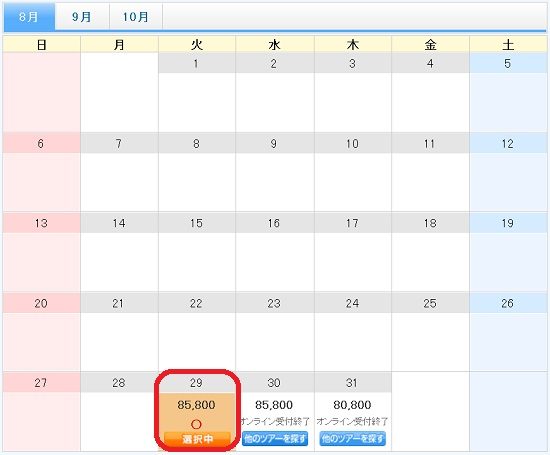Click the orange 選択中 button on day 29
This screenshot has height=455, width=550.
[197, 439]
